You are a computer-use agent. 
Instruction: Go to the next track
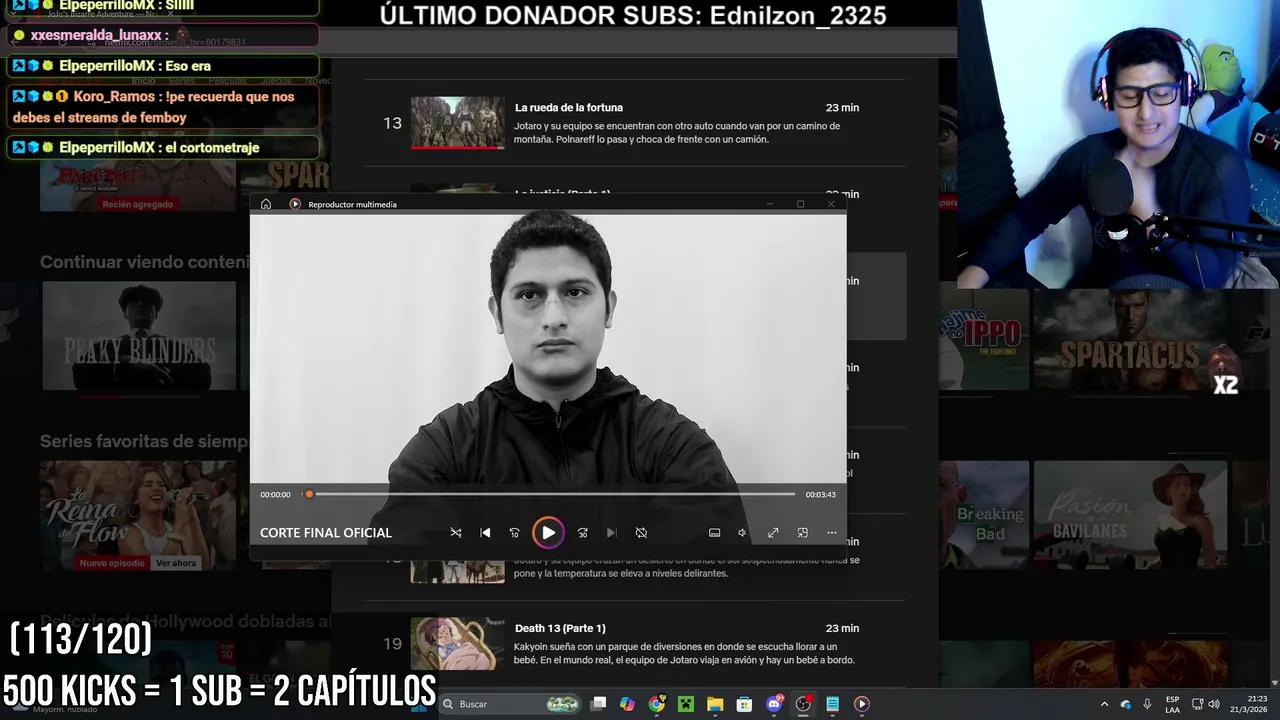coord(611,533)
